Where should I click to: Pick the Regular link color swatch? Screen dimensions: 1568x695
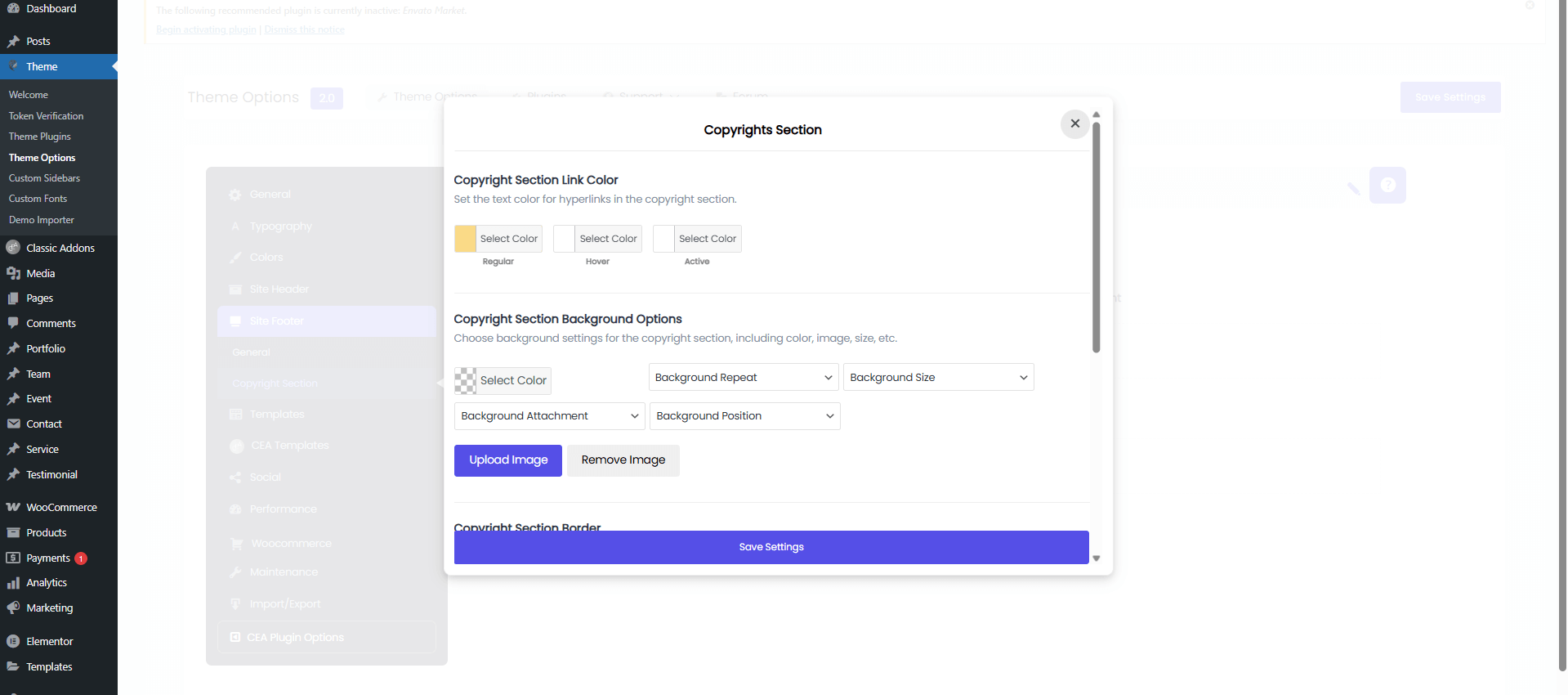(x=466, y=239)
